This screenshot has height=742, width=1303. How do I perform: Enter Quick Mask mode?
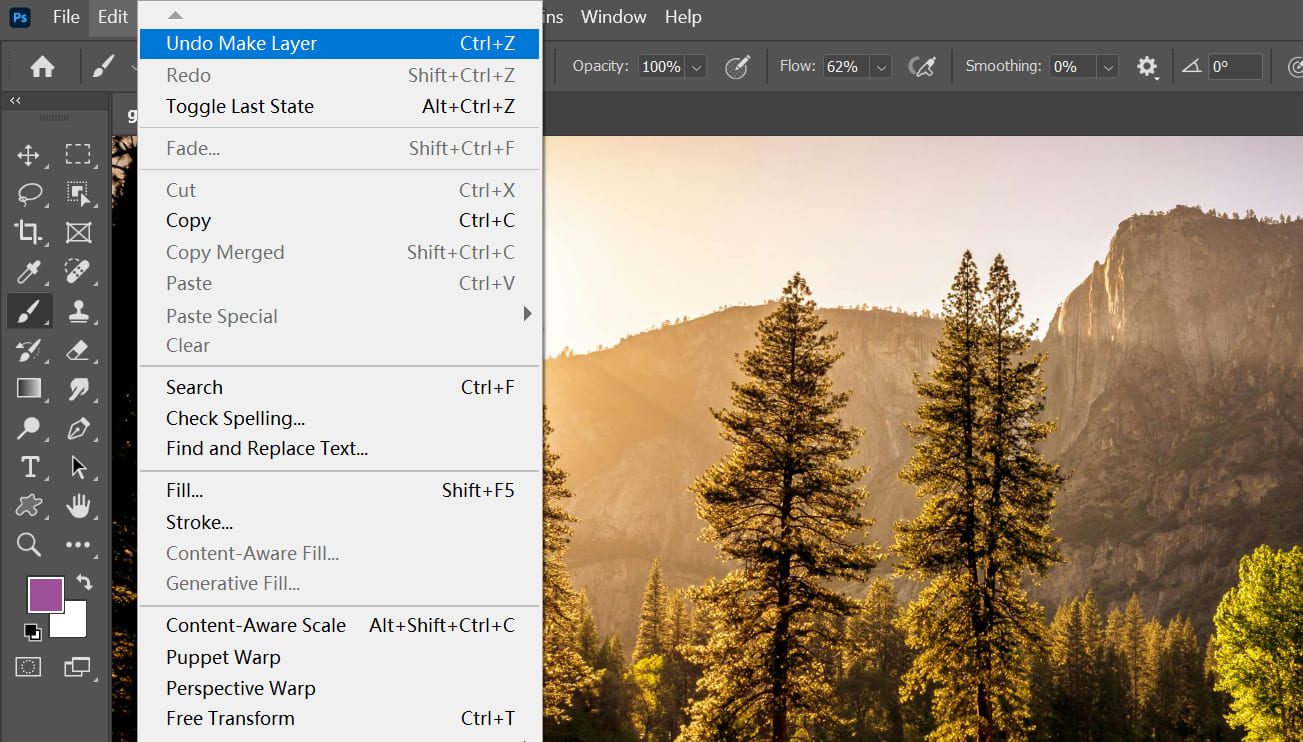[x=28, y=666]
